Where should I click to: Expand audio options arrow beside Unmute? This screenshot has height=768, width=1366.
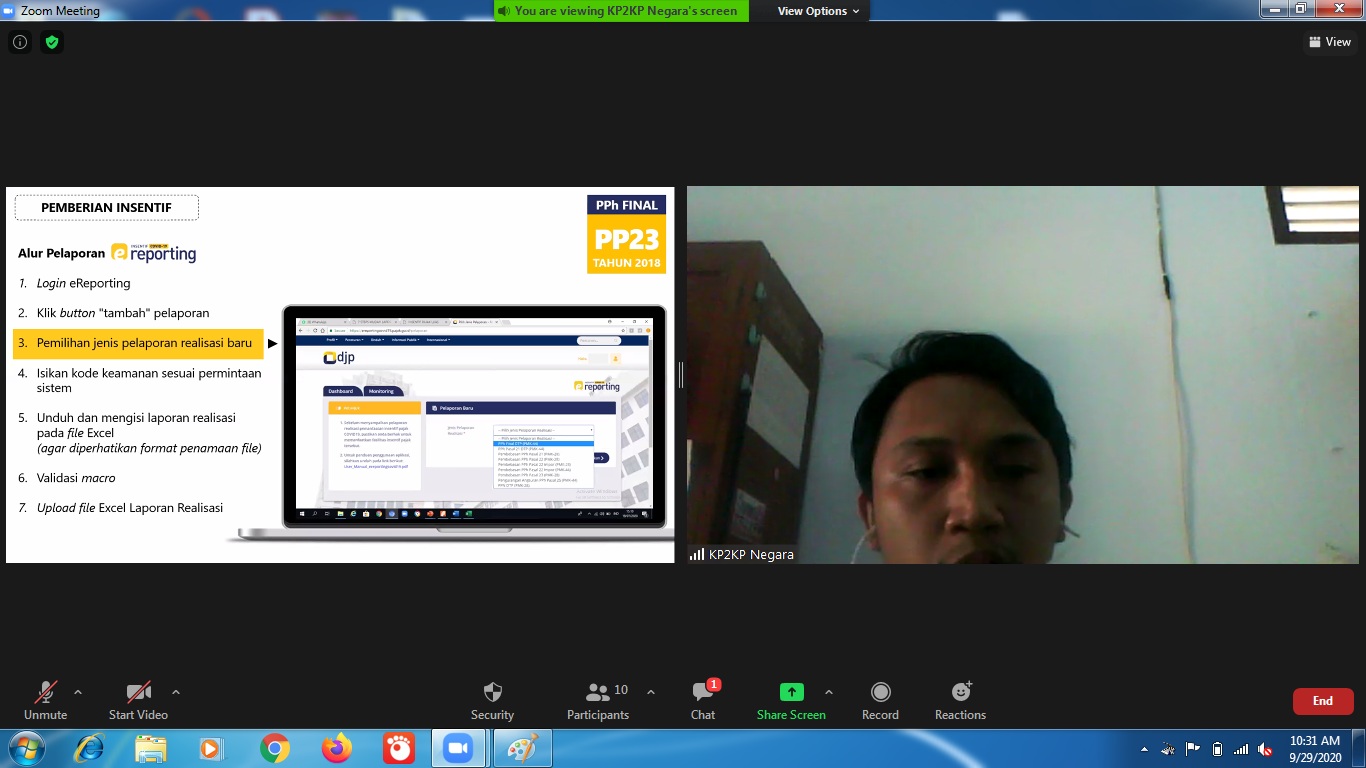point(78,692)
